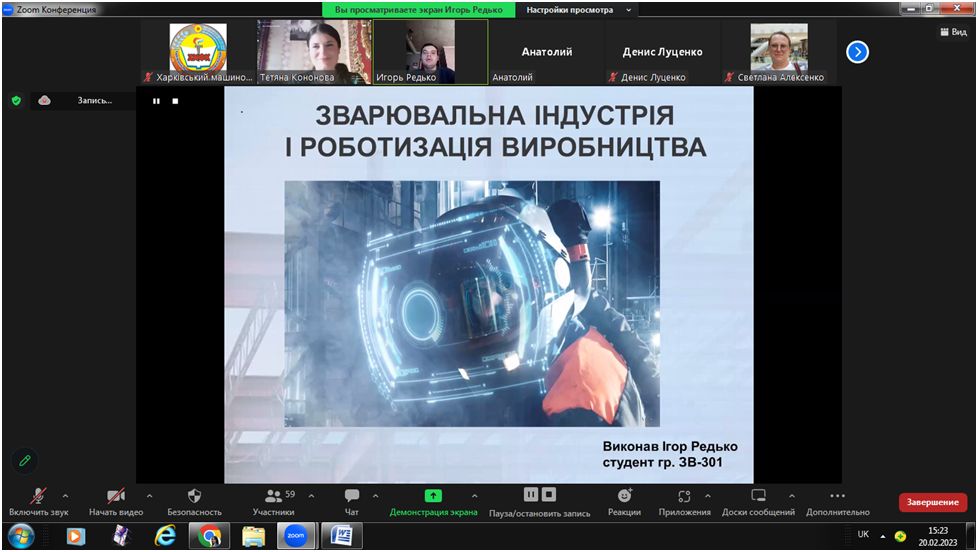Image resolution: width=978 pixels, height=552 pixels.
Task: Pause the recording in bottom toolbar
Action: 531,495
